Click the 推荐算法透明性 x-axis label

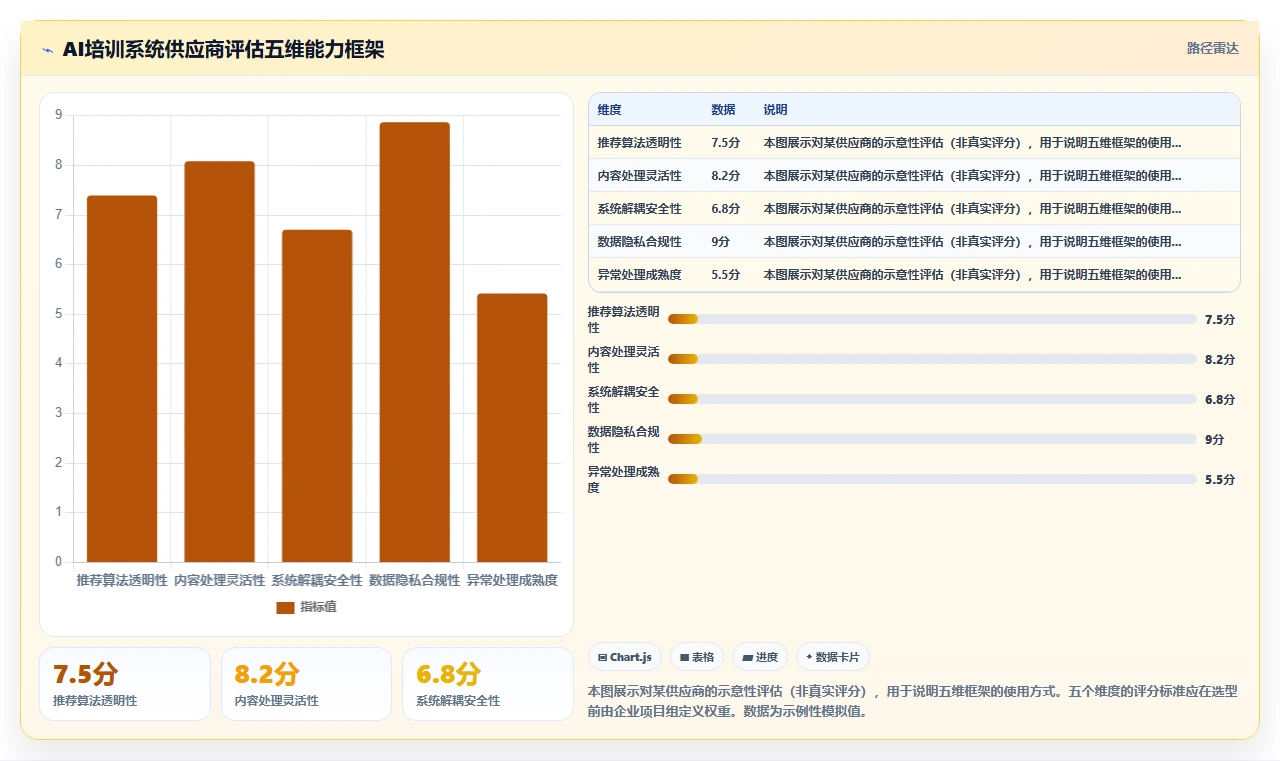coord(122,580)
